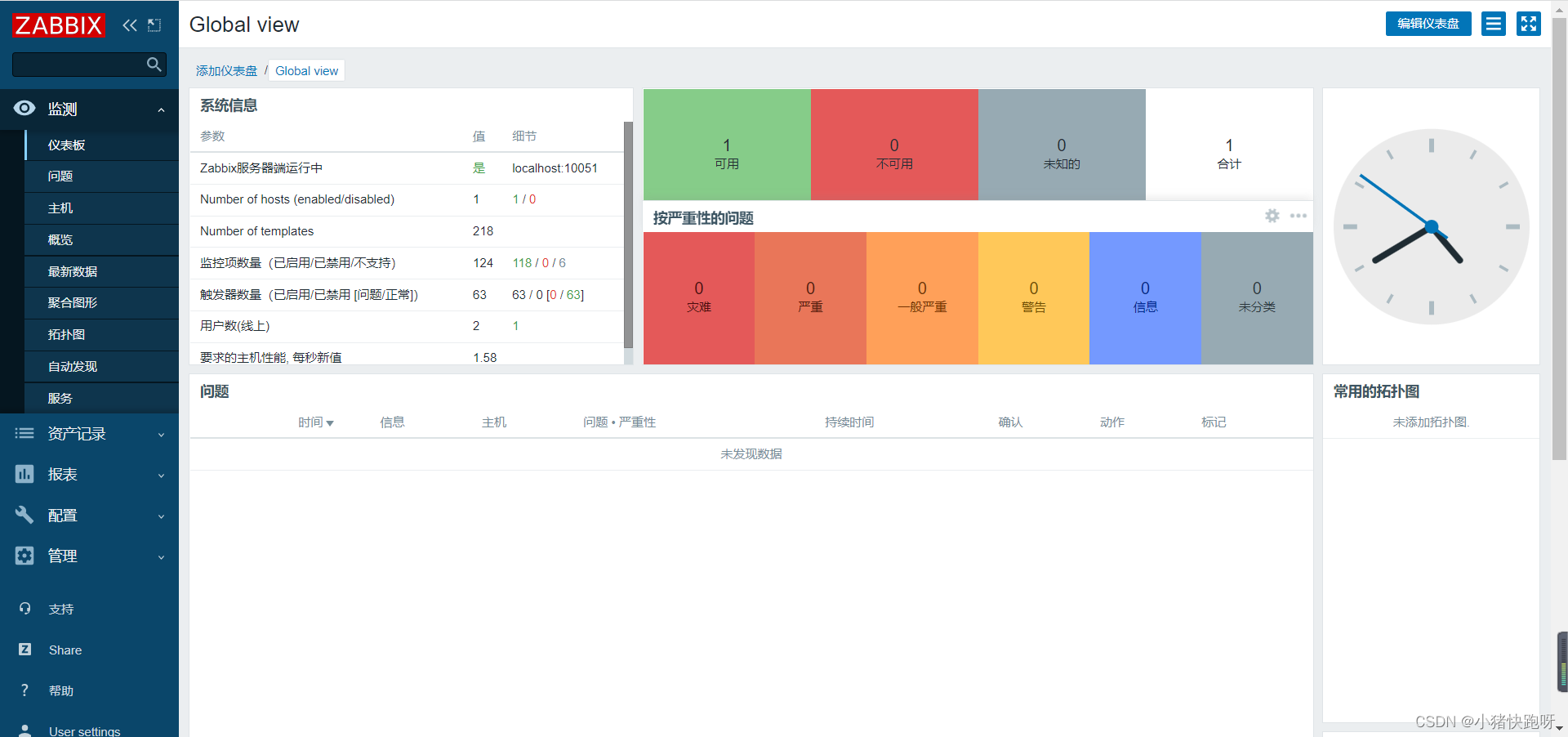Enter kiosk mode with the expand arrows icon
This screenshot has width=1568, height=737.
pyautogui.click(x=1527, y=24)
